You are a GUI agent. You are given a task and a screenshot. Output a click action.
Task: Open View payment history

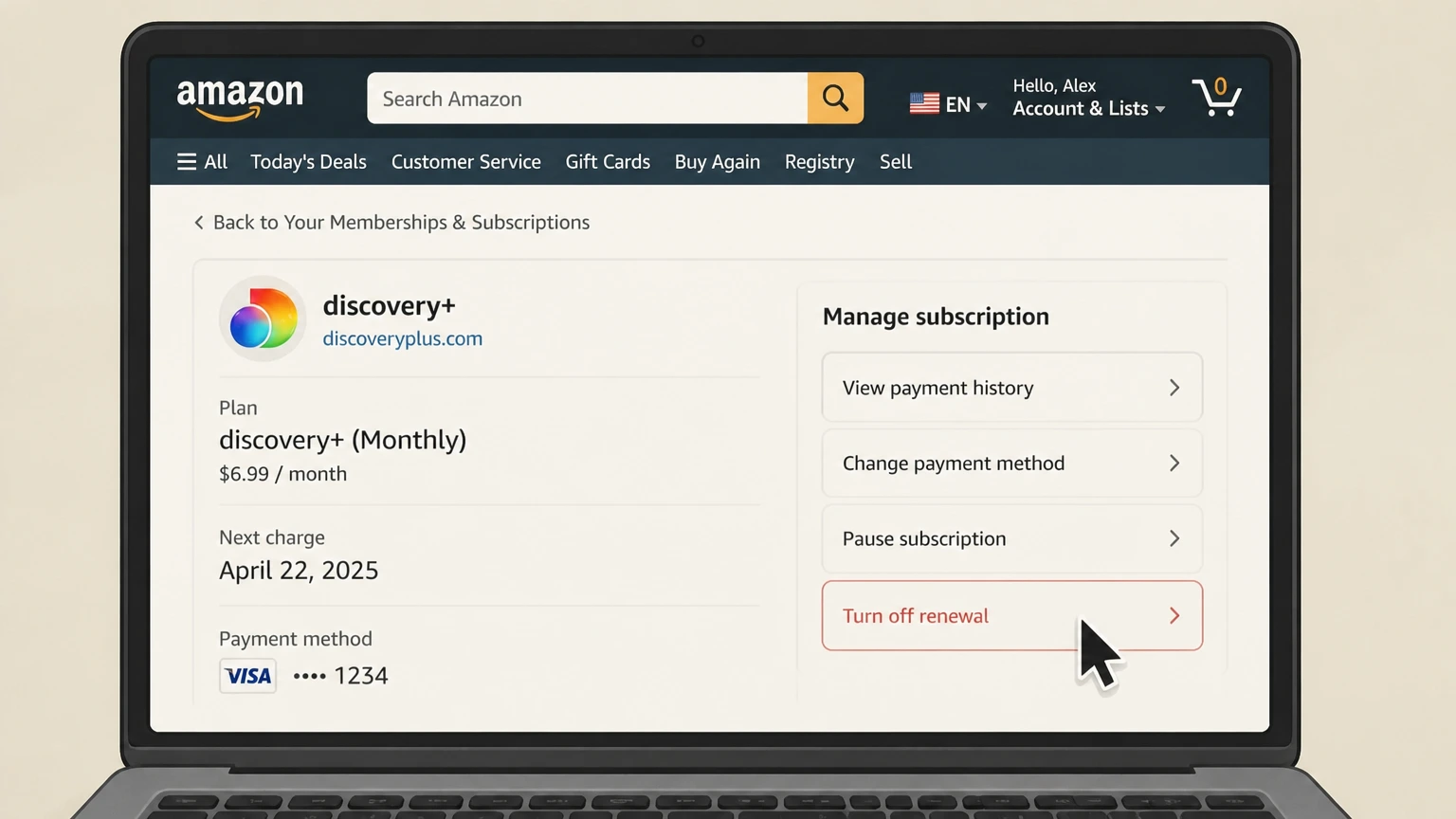click(1012, 388)
